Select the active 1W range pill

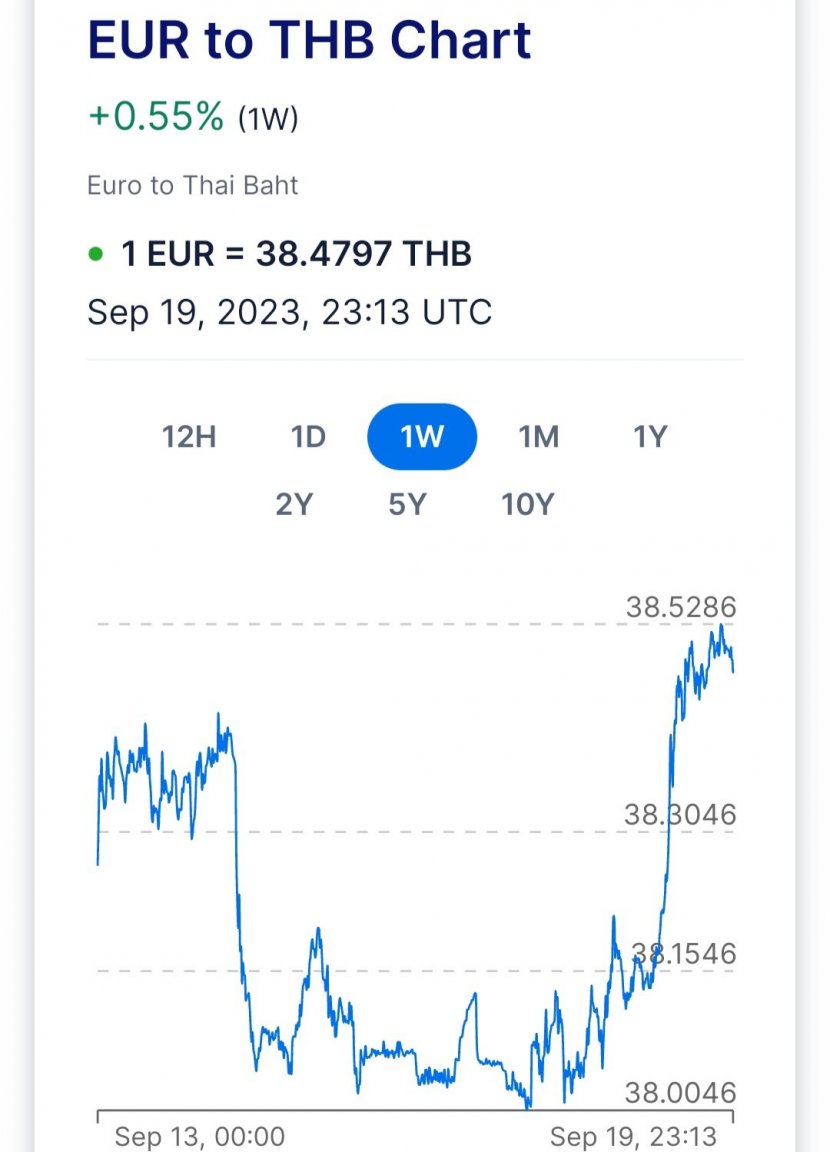click(422, 437)
